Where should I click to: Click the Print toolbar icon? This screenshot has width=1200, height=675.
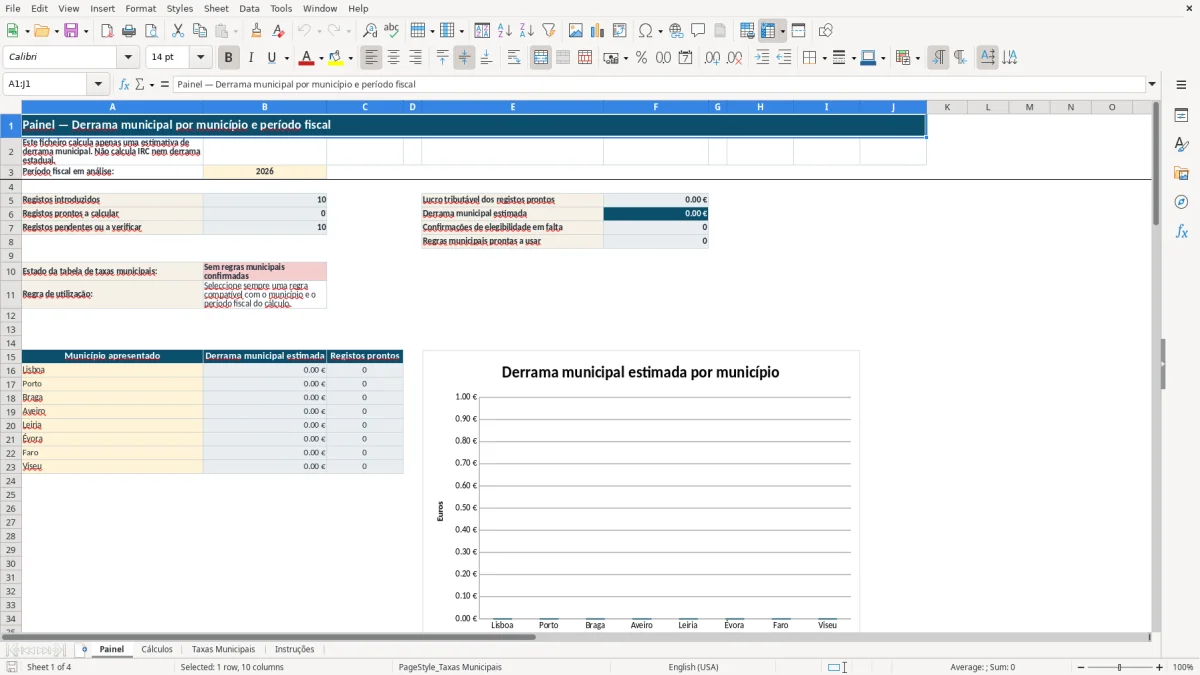pos(128,31)
